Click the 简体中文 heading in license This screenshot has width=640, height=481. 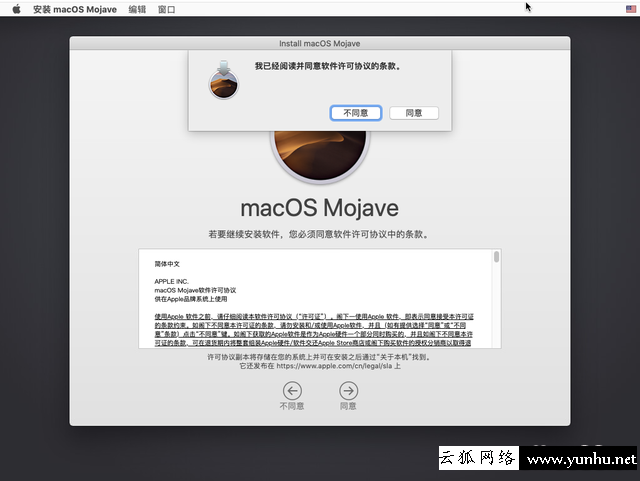click(167, 264)
